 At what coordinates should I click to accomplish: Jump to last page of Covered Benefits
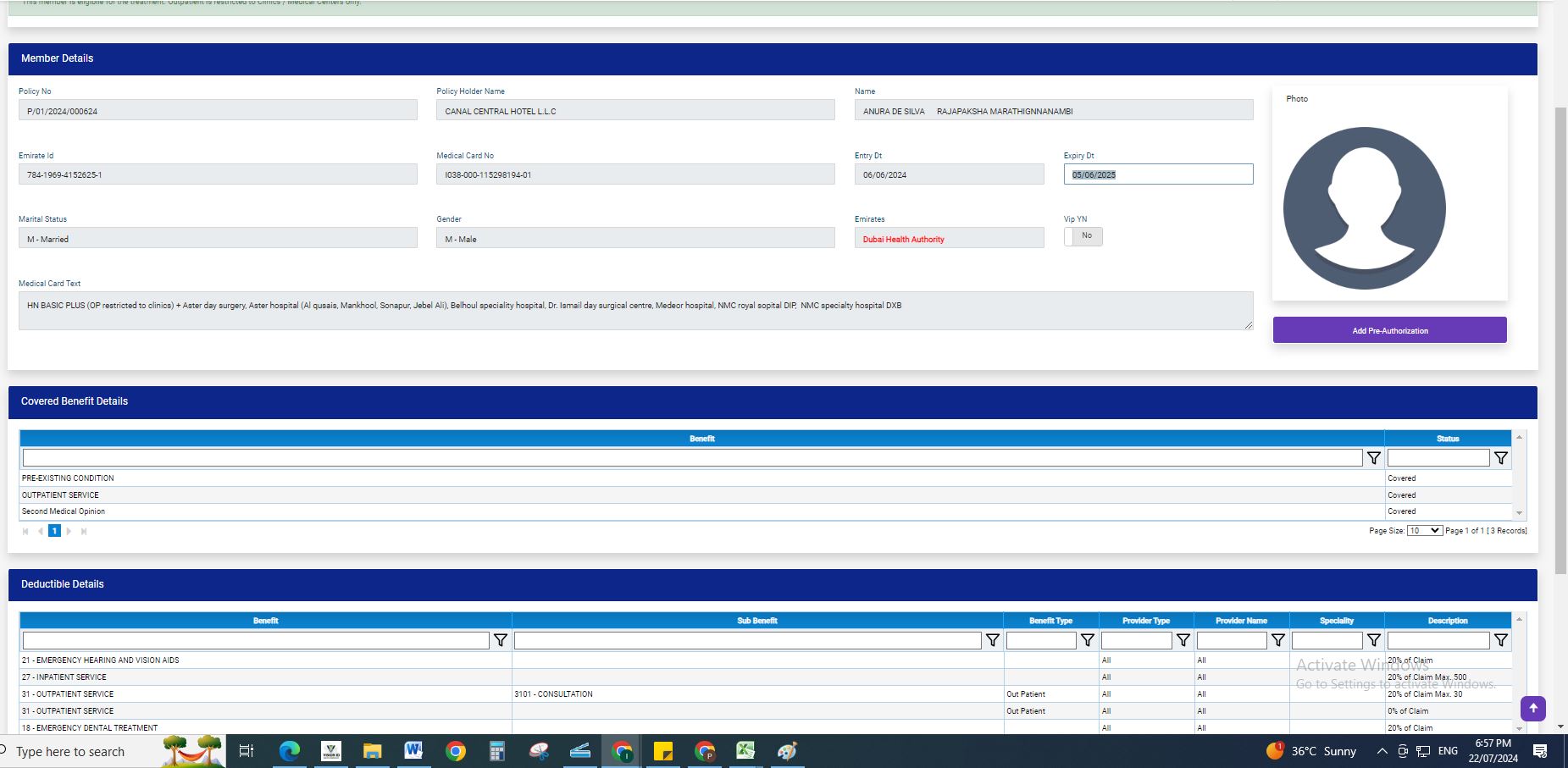click(x=84, y=532)
